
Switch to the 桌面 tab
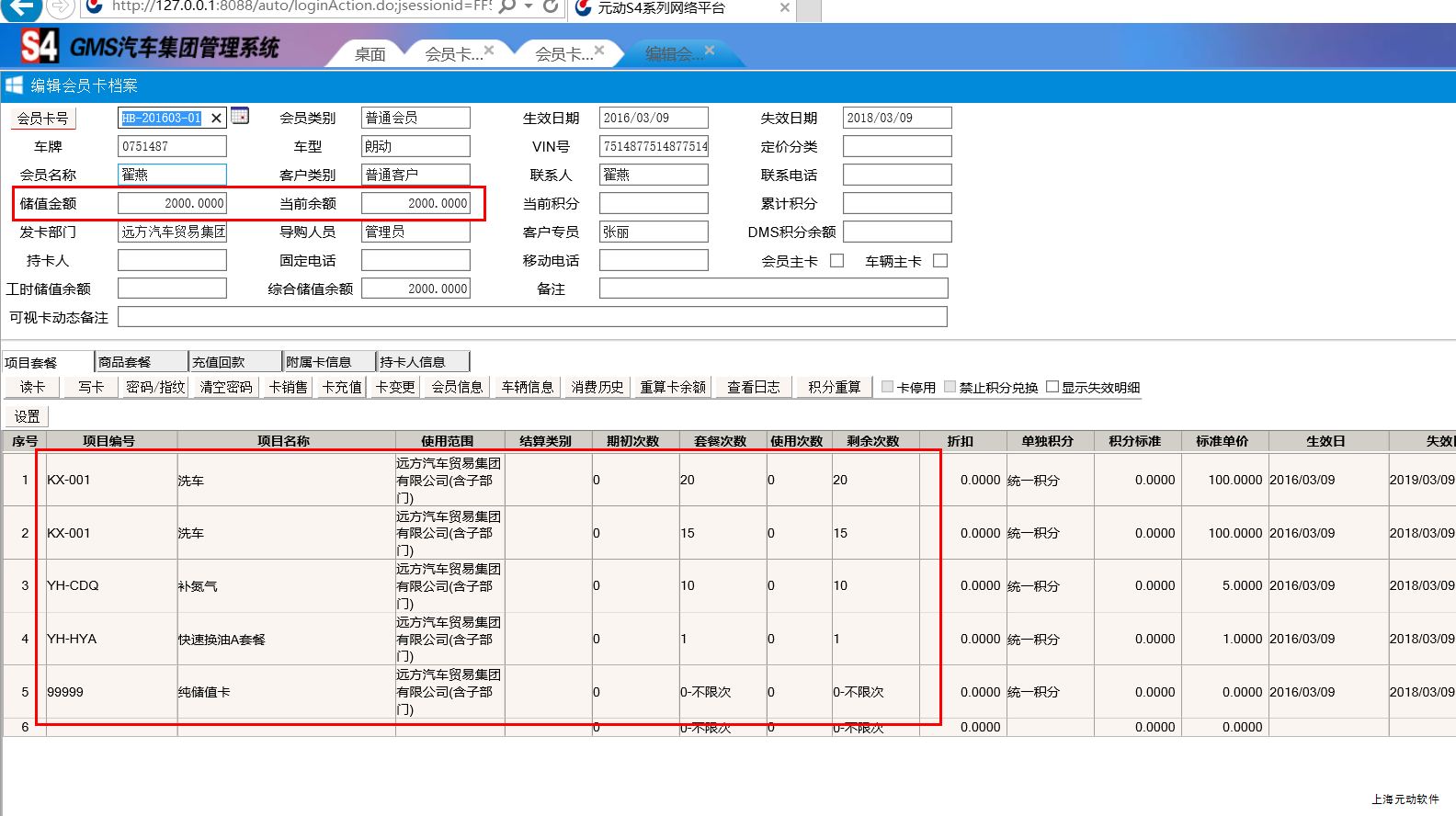[x=370, y=54]
